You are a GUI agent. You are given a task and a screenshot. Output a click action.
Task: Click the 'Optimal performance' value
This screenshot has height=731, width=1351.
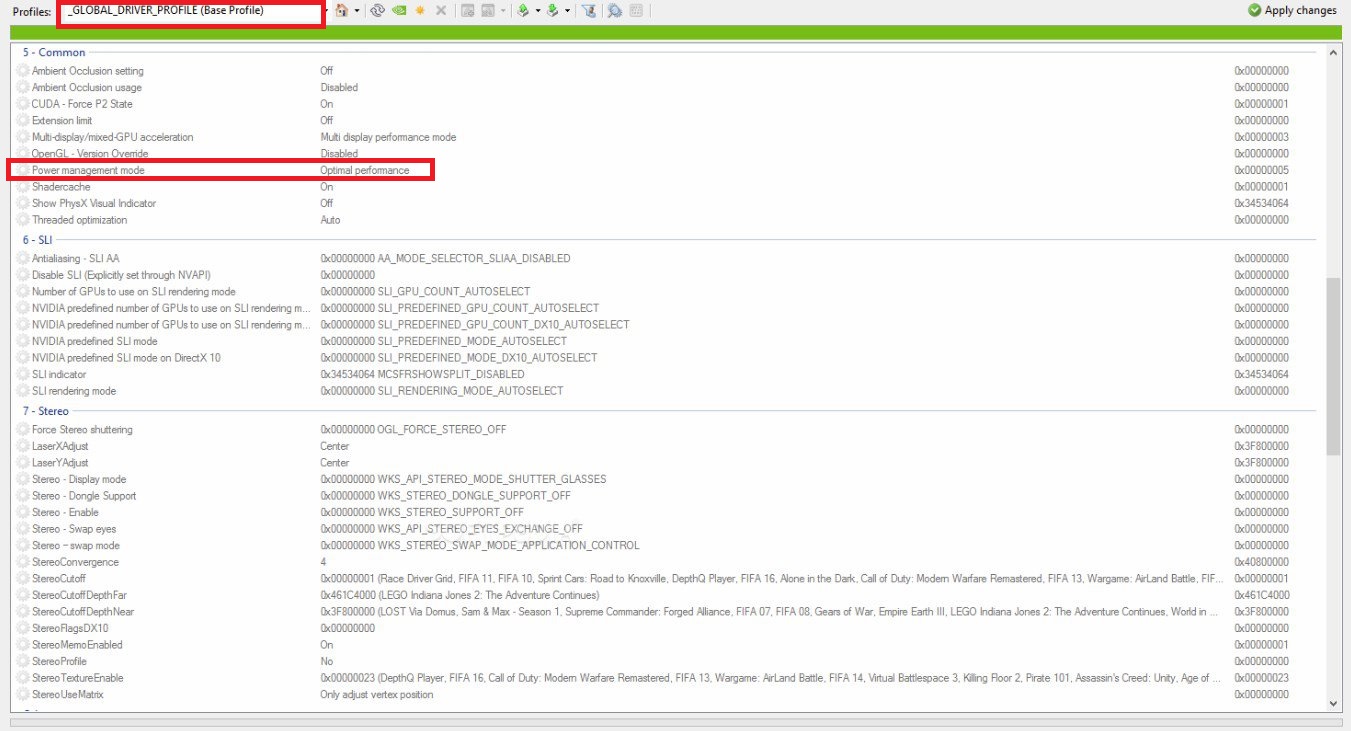(x=365, y=170)
